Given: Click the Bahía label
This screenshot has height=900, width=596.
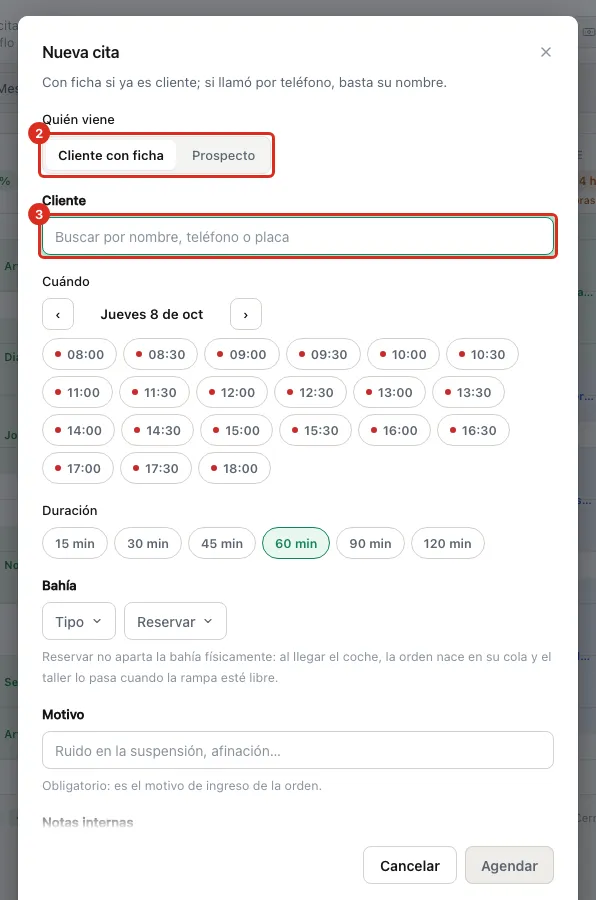Looking at the screenshot, I should pyautogui.click(x=59, y=585).
